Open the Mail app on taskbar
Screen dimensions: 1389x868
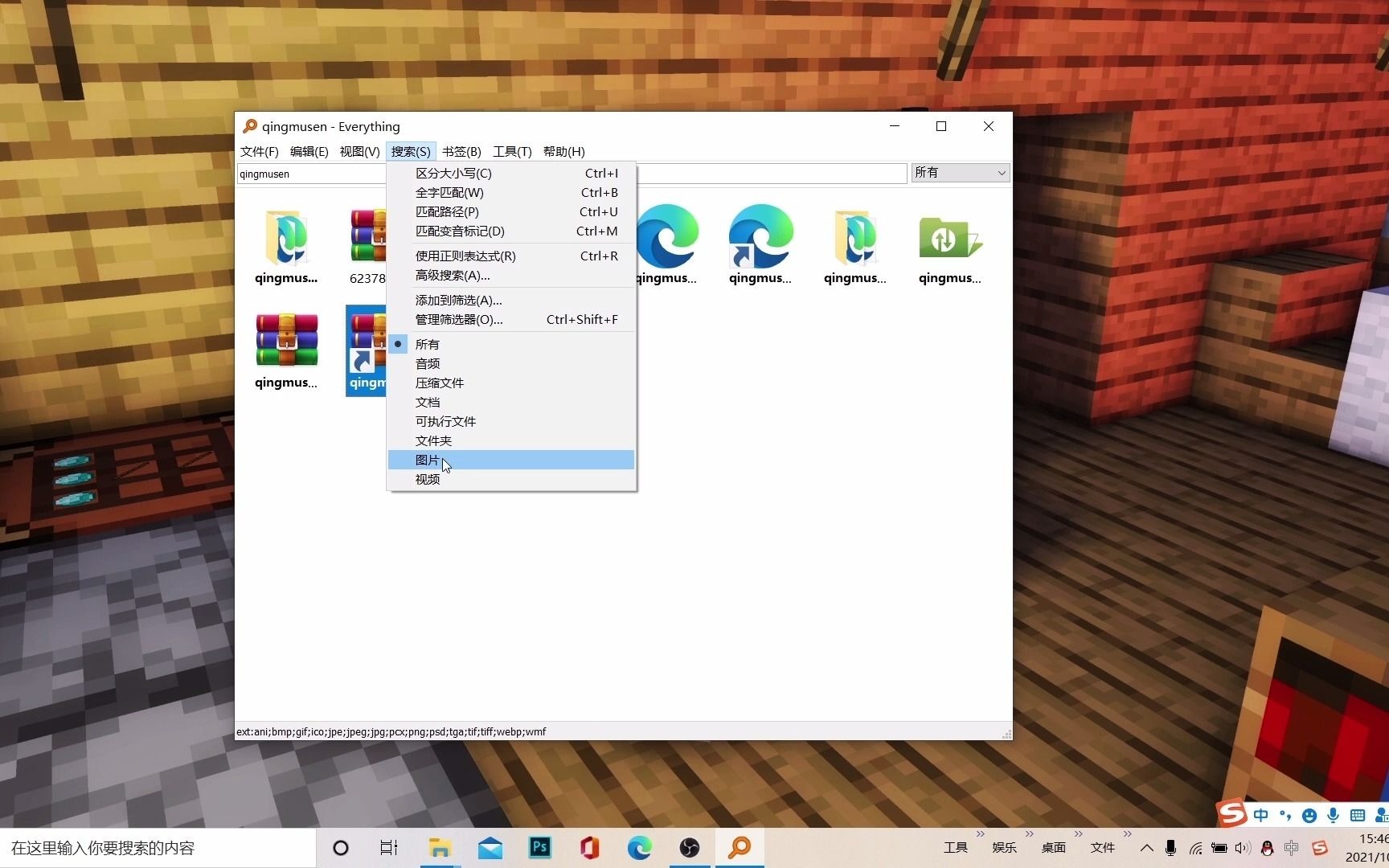(x=490, y=848)
